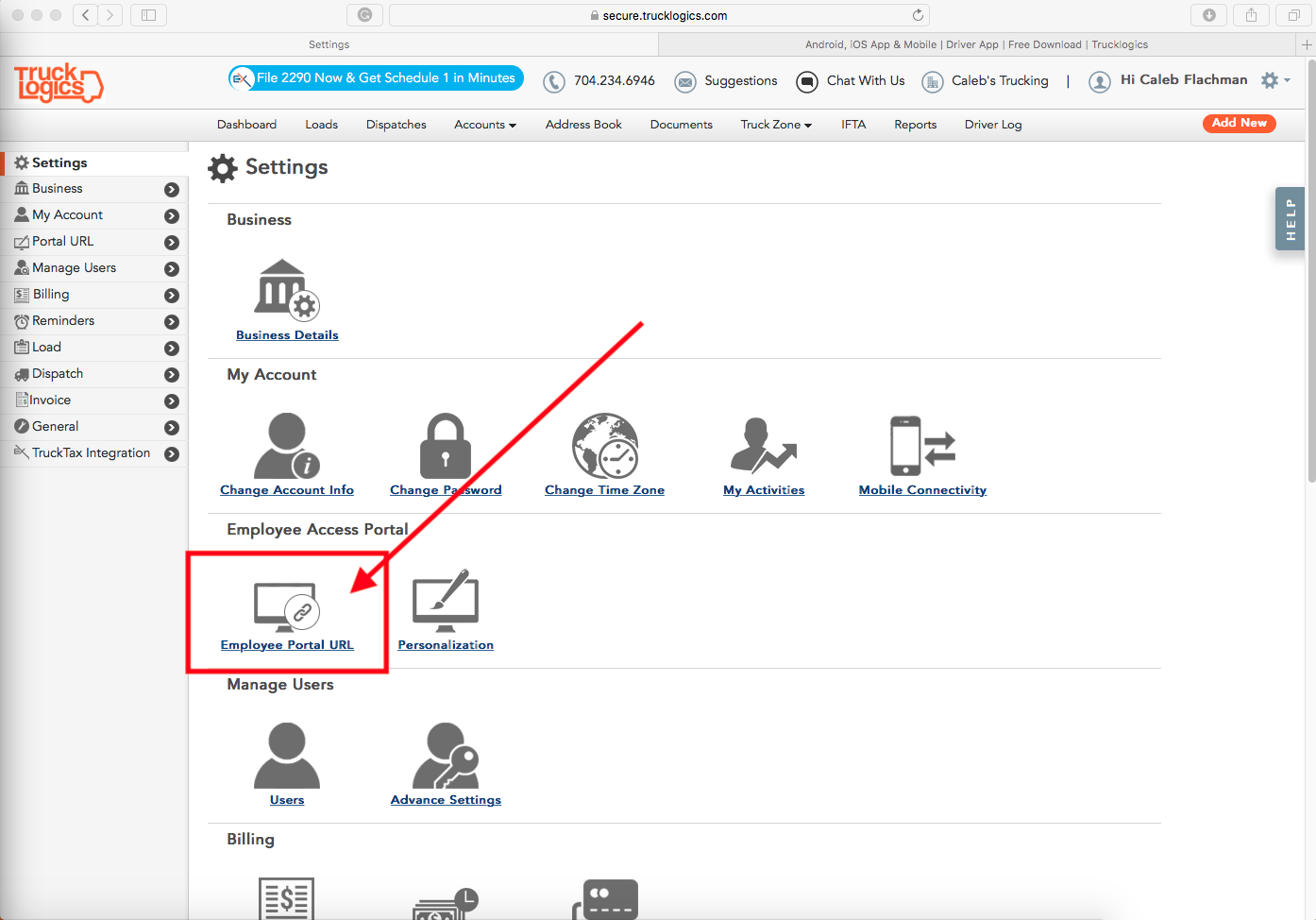Click the secure.trucklogics.com address bar
Viewport: 1316px width, 920px height.
659,15
